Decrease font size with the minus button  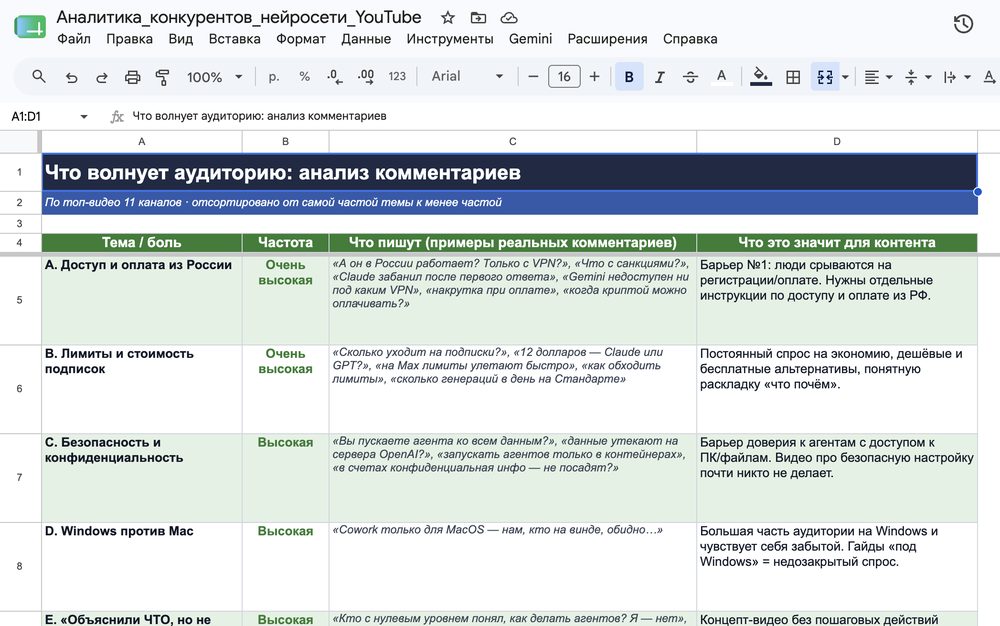(x=533, y=77)
